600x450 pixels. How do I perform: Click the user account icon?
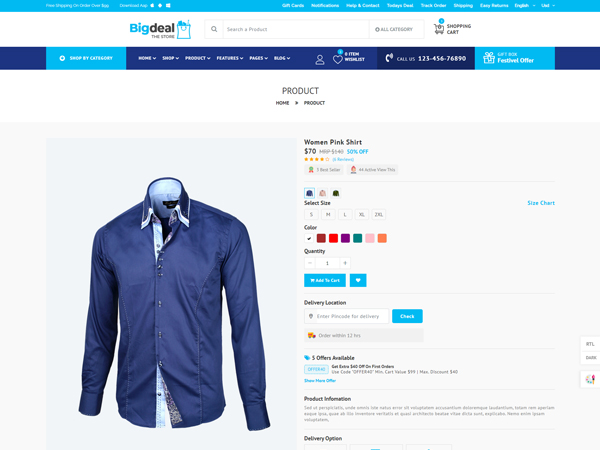320,59
